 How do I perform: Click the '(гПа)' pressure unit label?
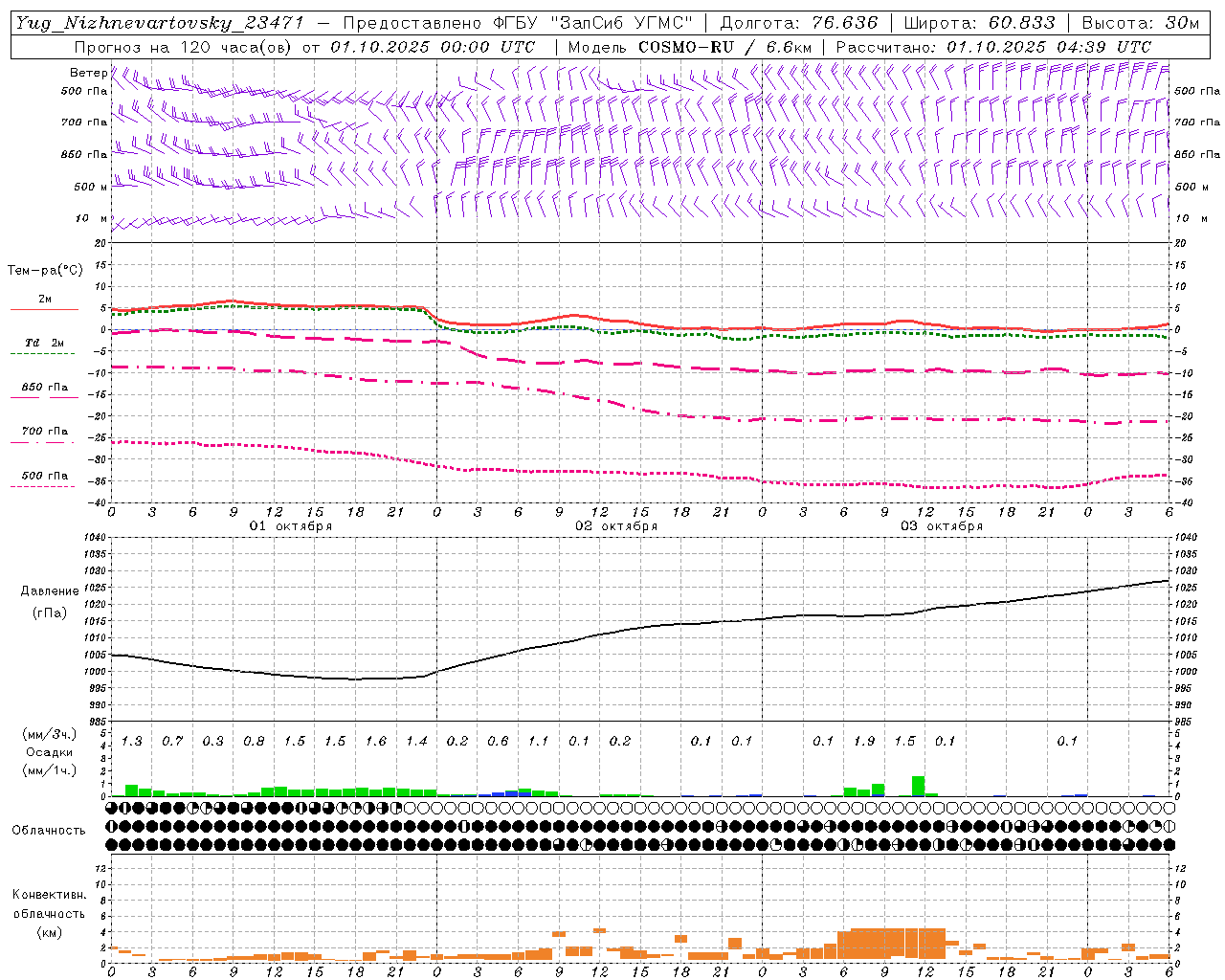(x=50, y=613)
